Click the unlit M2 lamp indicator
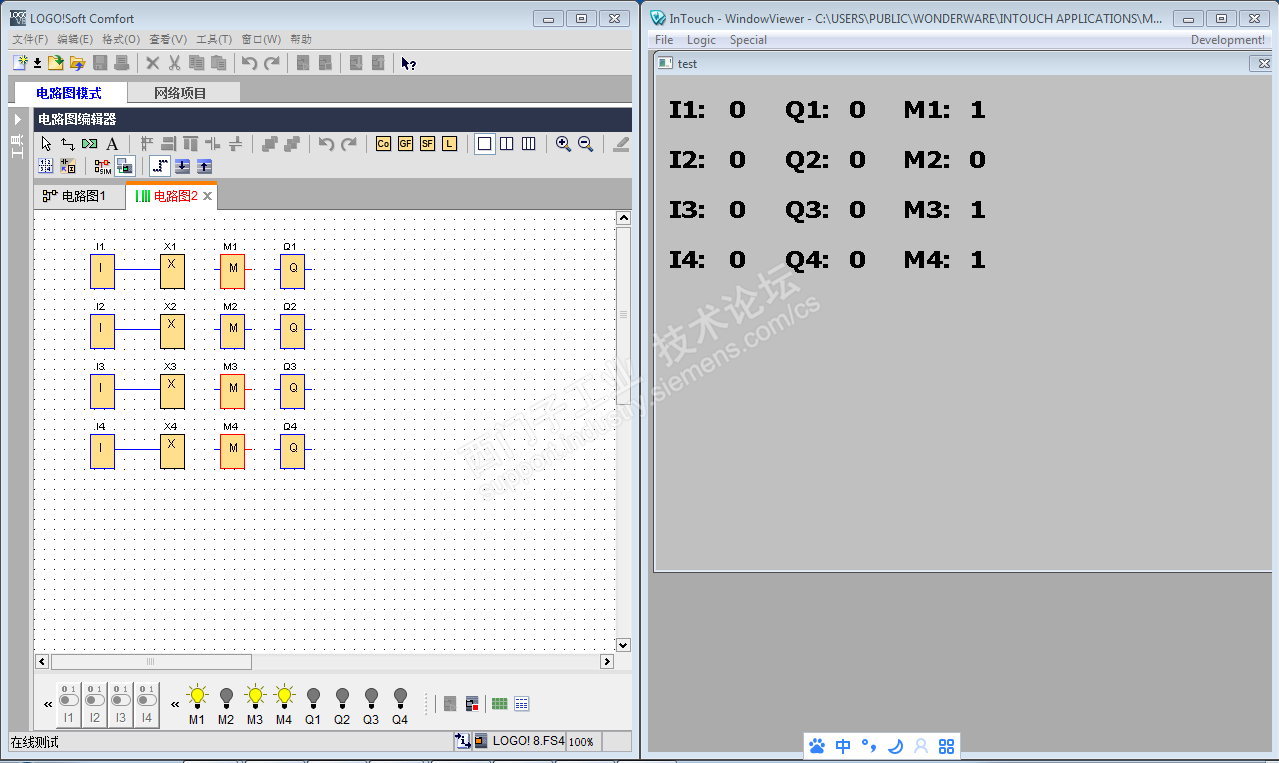The height and width of the screenshot is (763, 1279). (x=226, y=697)
